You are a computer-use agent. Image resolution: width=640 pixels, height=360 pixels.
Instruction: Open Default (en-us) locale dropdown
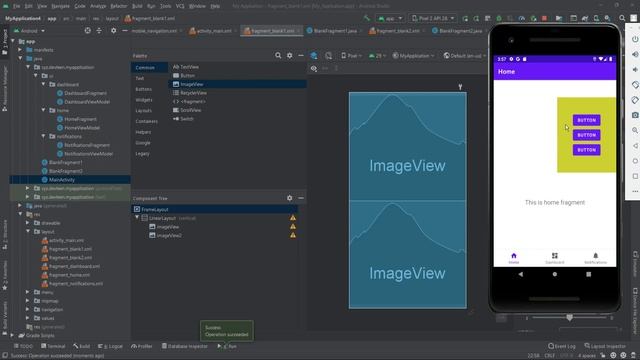pyautogui.click(x=464, y=56)
